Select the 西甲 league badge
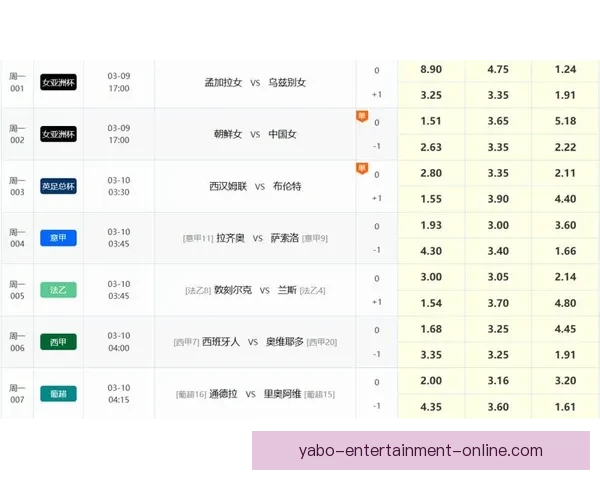 58,342
